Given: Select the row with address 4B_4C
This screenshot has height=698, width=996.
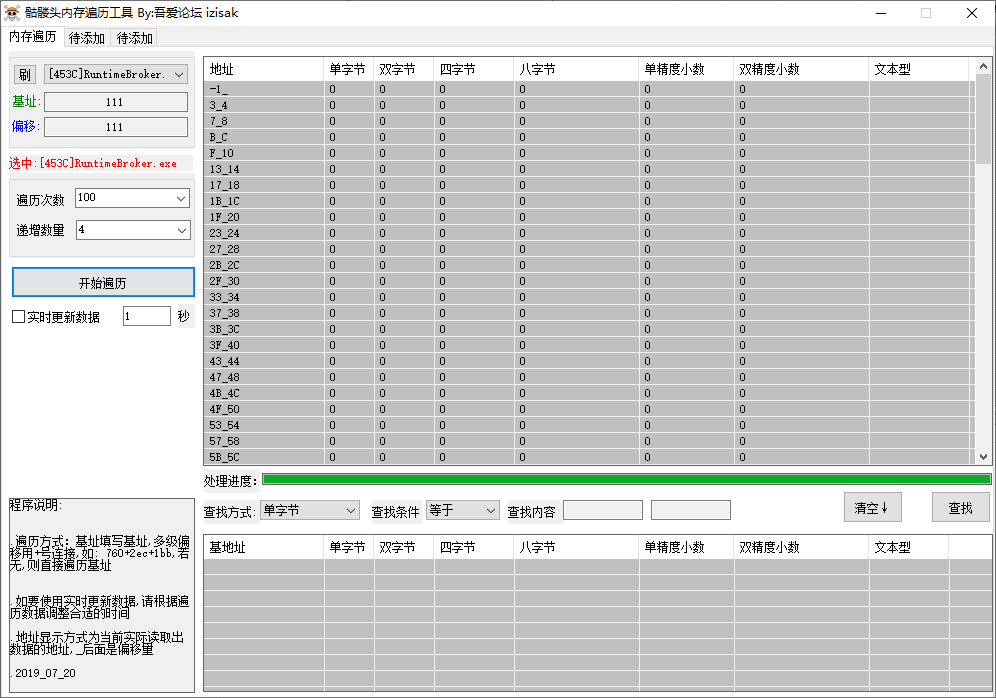Looking at the screenshot, I should (589, 393).
